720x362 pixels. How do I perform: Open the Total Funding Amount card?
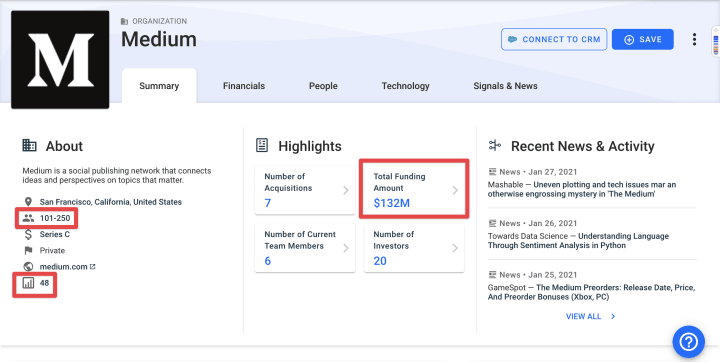pos(414,190)
